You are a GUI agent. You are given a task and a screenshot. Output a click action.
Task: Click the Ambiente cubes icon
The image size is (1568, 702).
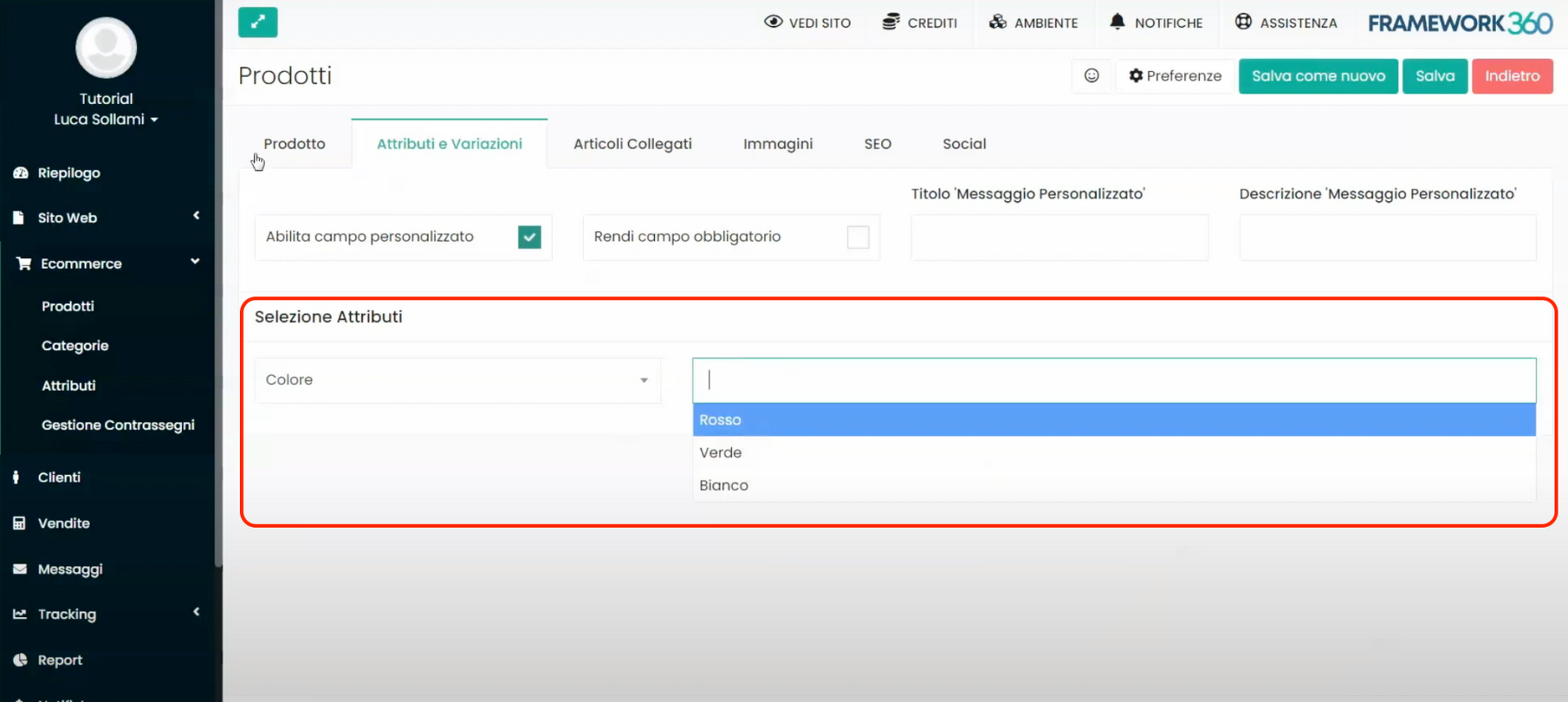[997, 22]
